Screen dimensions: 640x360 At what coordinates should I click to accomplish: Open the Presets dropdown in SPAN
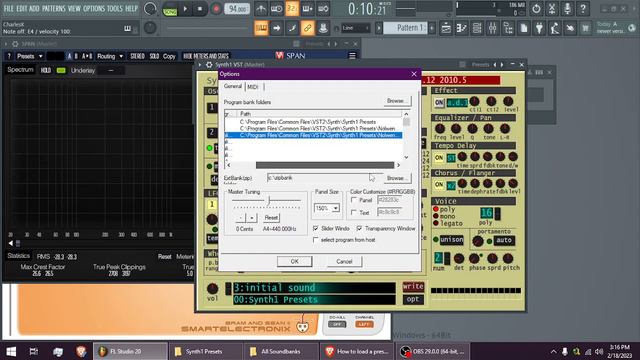pos(29,56)
